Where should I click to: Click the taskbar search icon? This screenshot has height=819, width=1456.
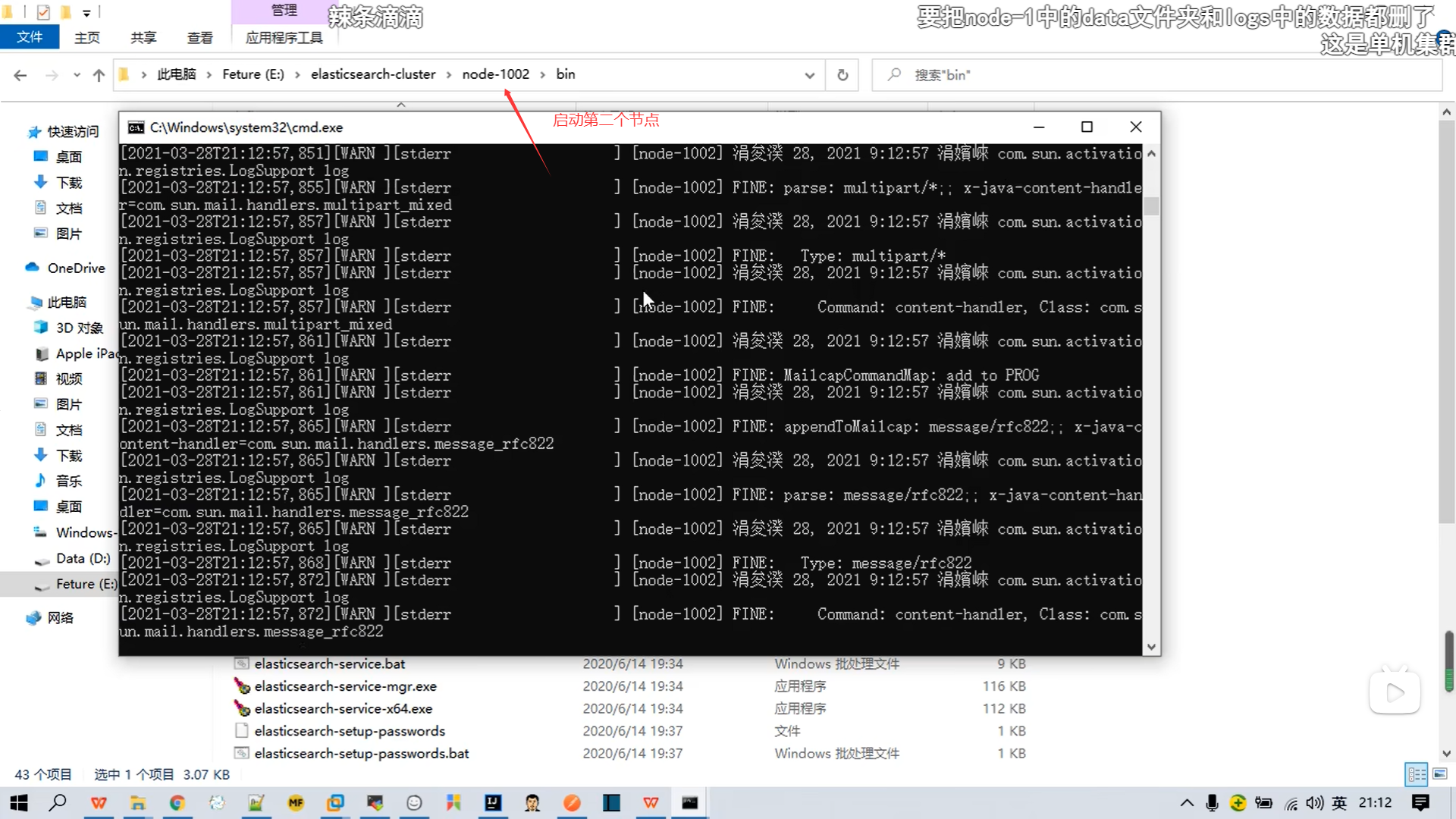click(58, 802)
